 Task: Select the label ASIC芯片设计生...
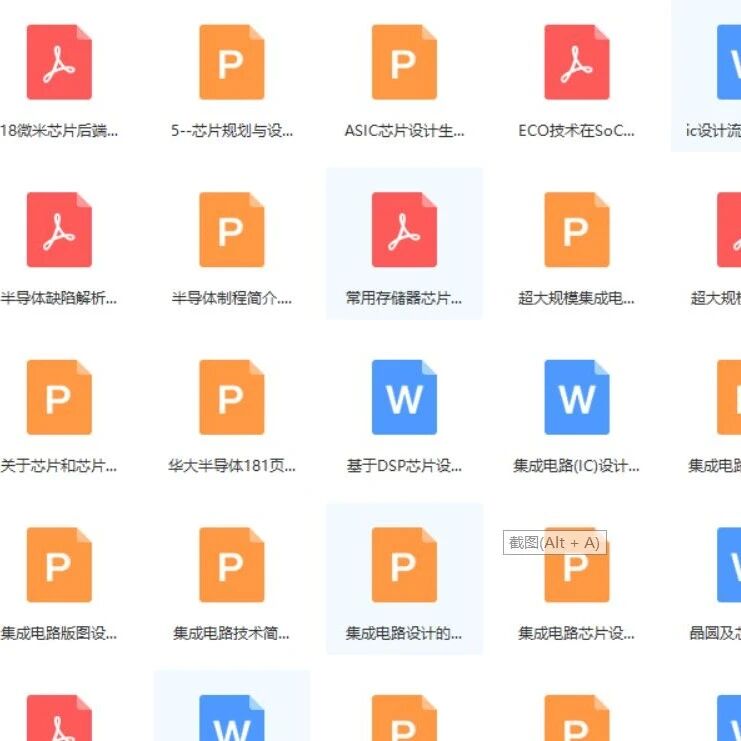[x=404, y=130]
